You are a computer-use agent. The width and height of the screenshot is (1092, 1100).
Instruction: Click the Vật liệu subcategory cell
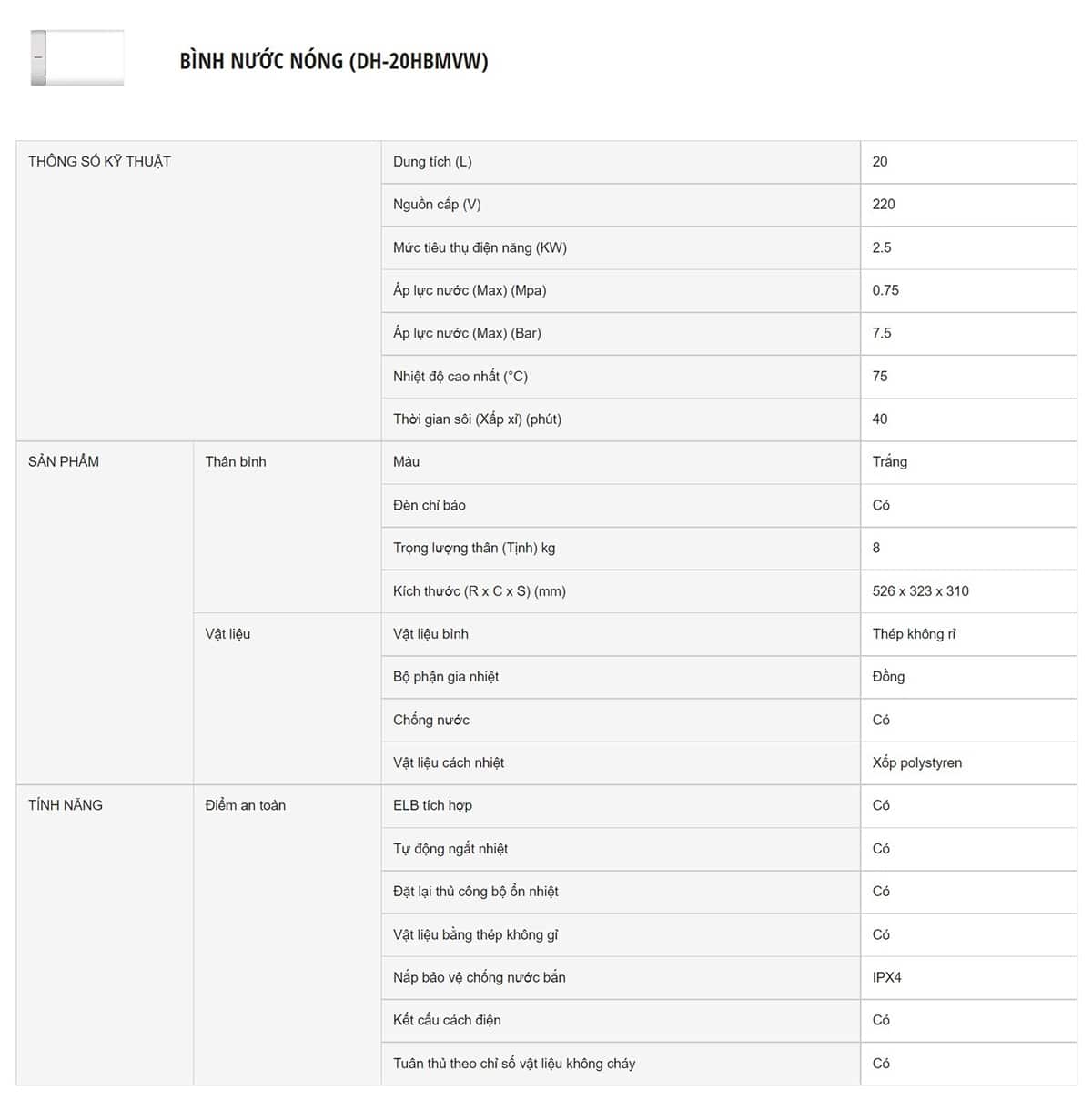(x=227, y=633)
